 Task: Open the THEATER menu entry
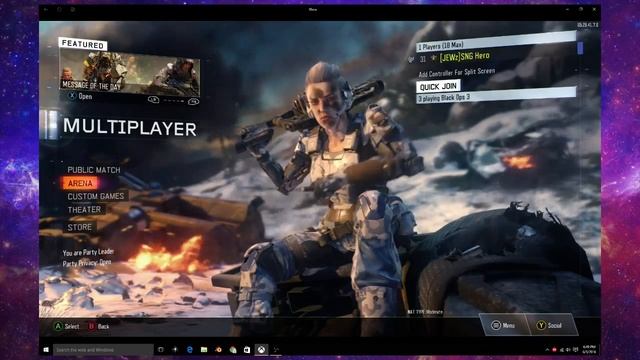84,210
